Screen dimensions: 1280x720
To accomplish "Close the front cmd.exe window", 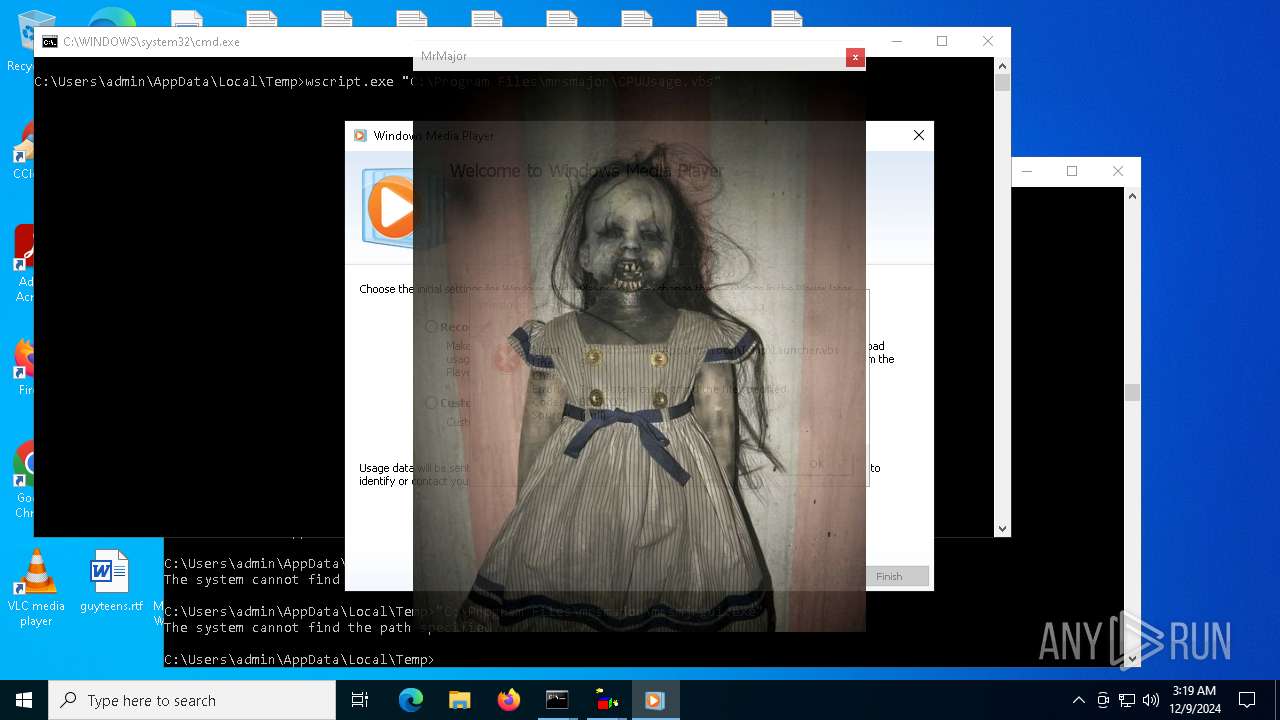I will (988, 41).
